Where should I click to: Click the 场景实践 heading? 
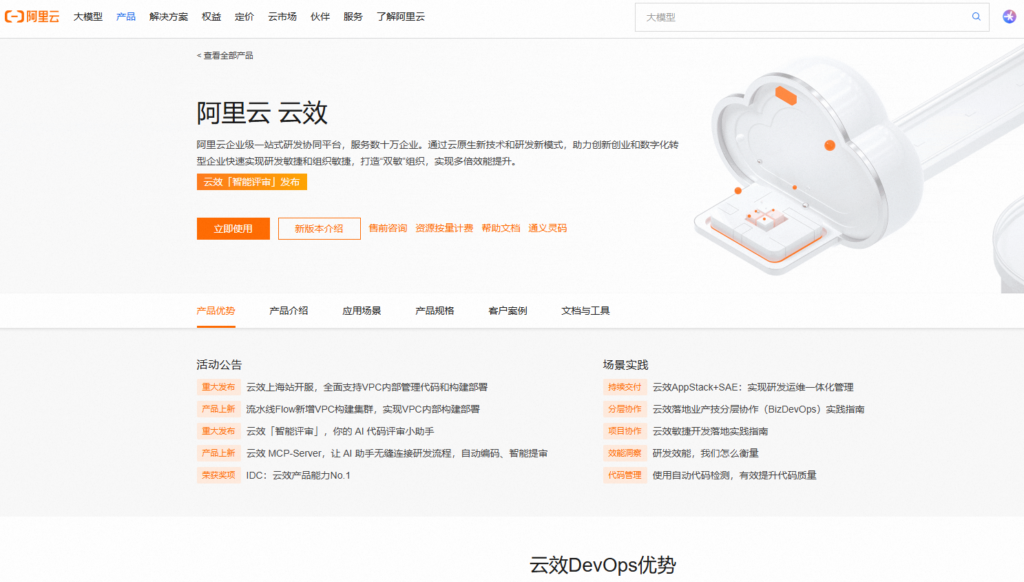tap(626, 365)
